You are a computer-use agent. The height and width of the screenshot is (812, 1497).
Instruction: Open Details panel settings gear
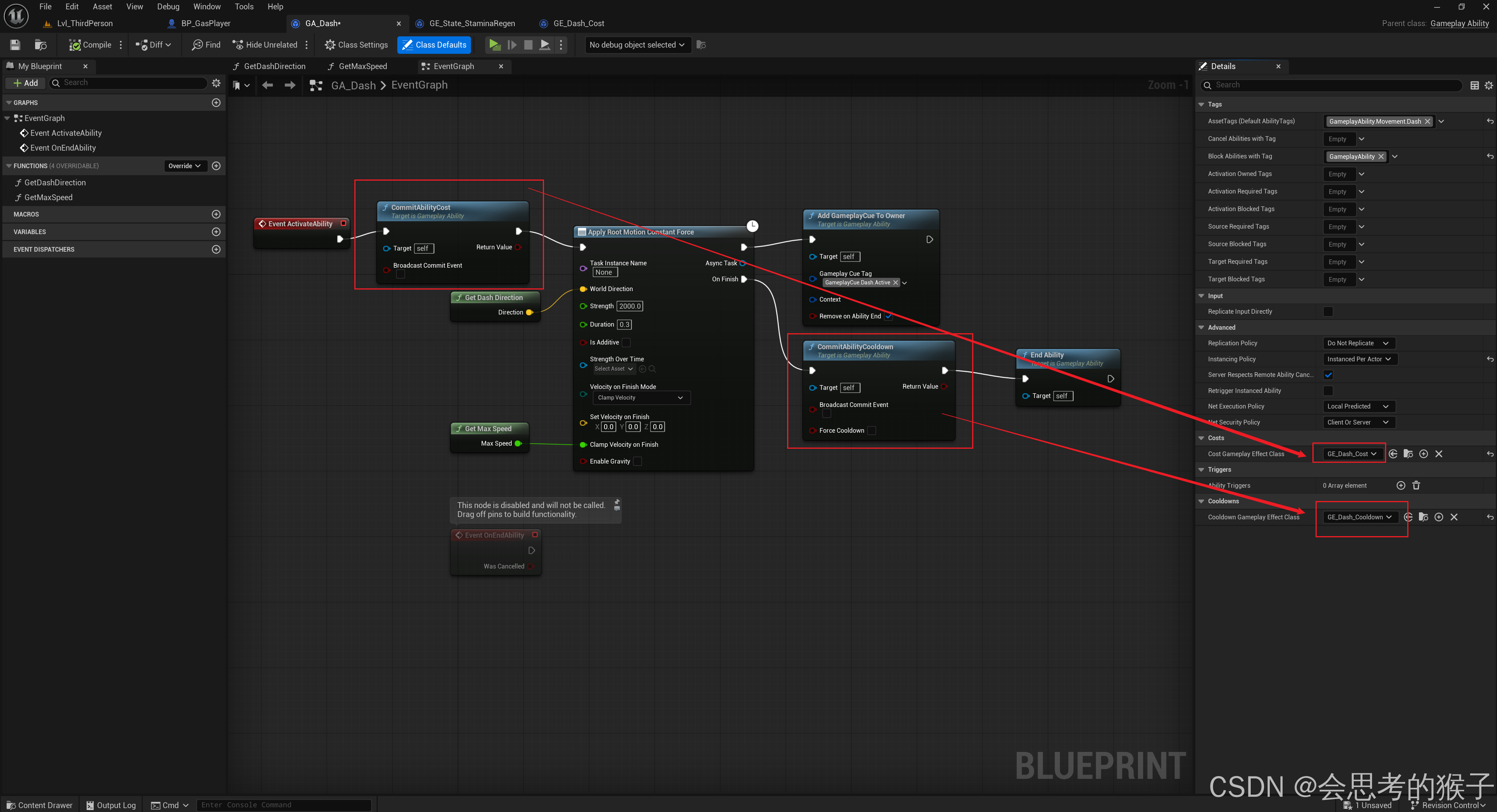(x=1489, y=85)
